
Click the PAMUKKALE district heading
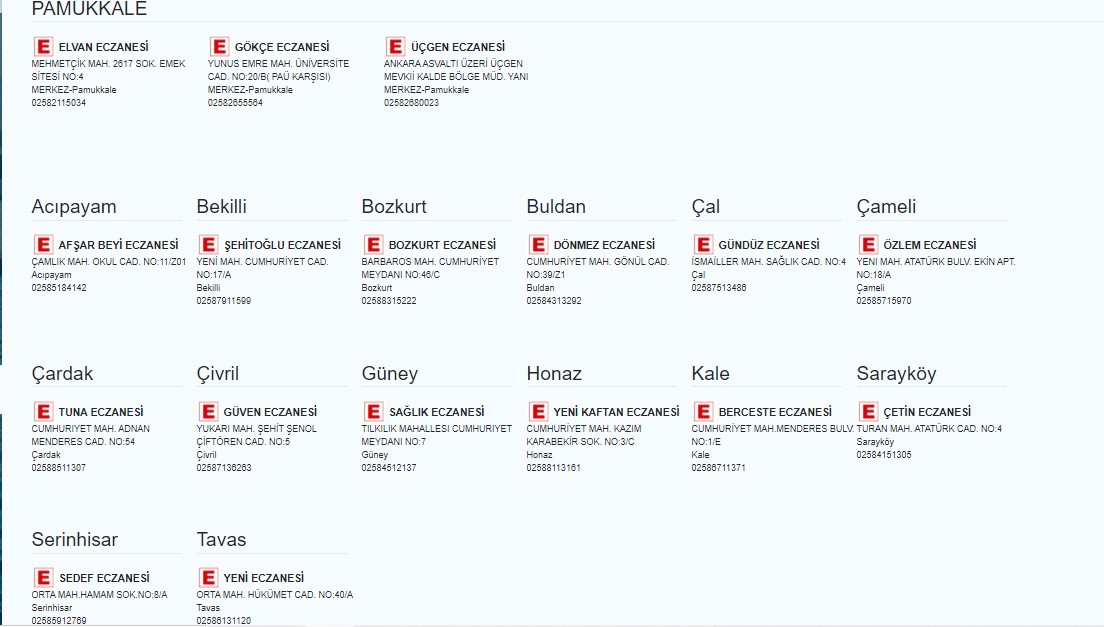click(x=89, y=9)
